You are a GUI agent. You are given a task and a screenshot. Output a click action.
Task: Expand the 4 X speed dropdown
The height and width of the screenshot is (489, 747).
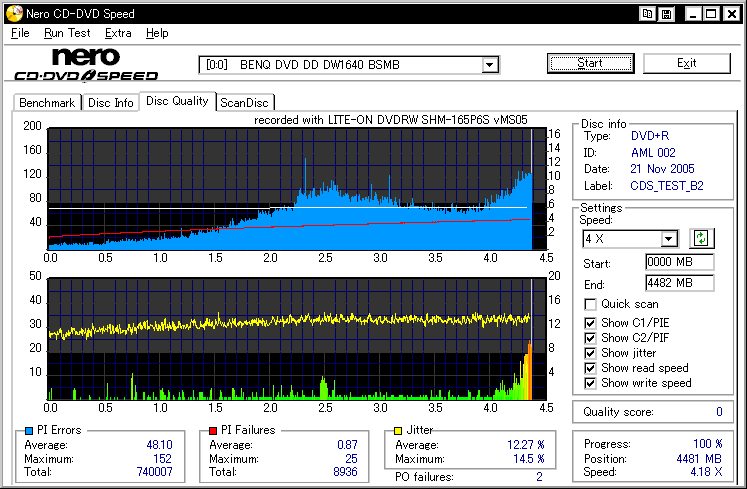click(x=669, y=238)
